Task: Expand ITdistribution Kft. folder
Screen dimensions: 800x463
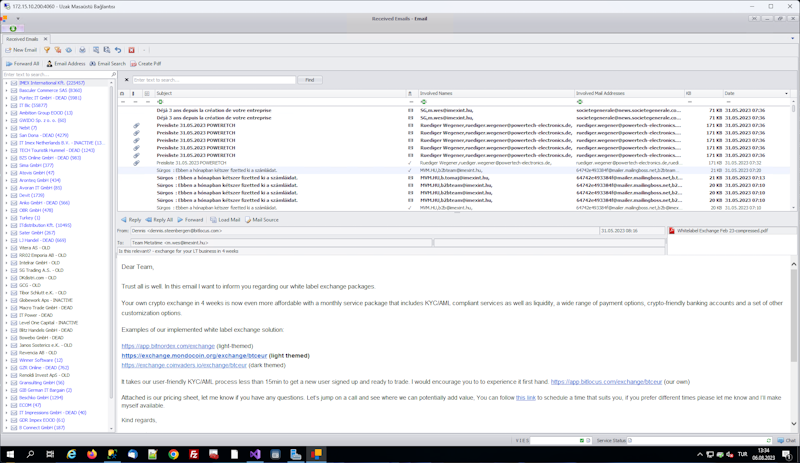Action: pyautogui.click(x=7, y=225)
